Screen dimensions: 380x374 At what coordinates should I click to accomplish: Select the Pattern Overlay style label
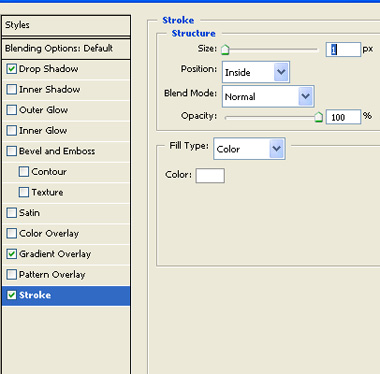pyautogui.click(x=52, y=274)
